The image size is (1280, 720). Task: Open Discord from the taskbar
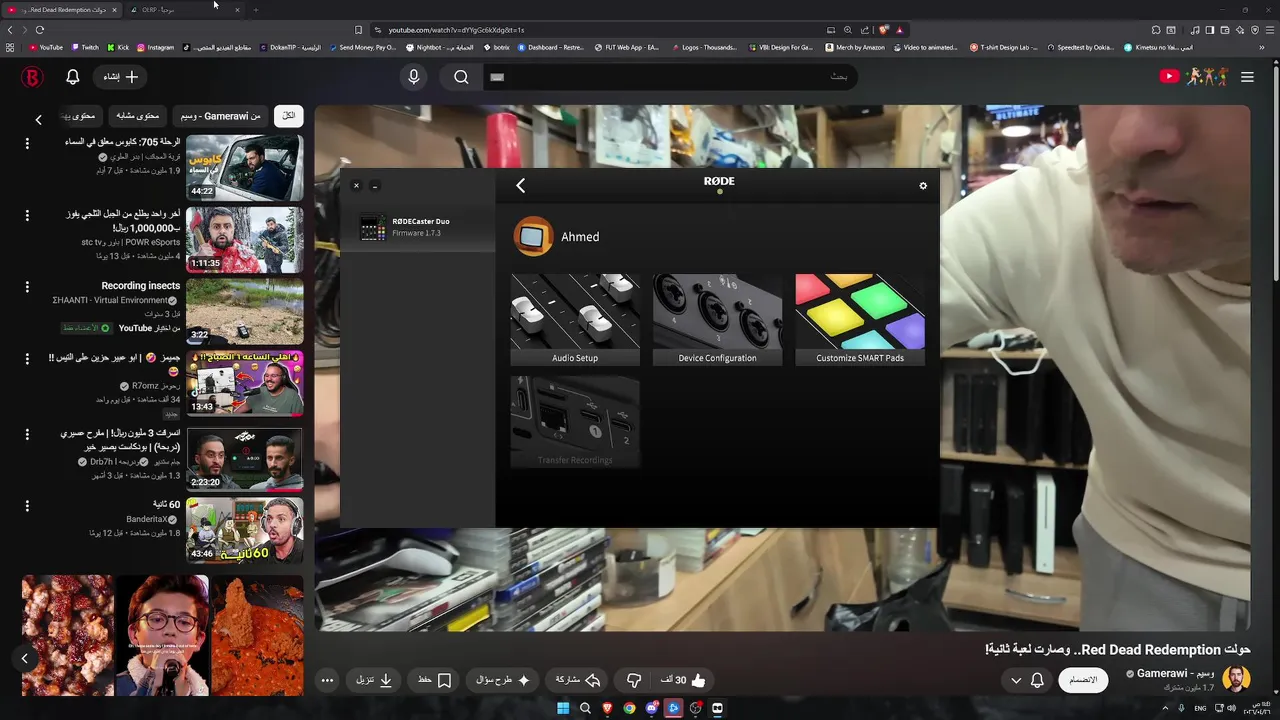tap(651, 708)
